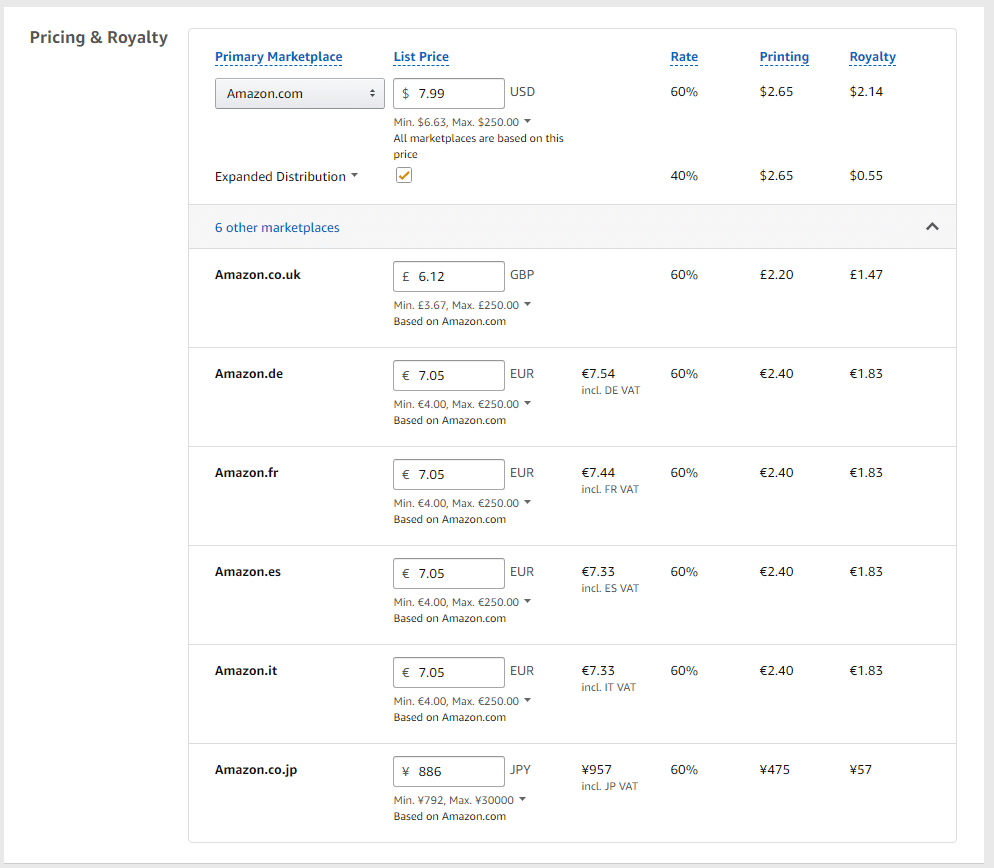Viewport: 994px width, 868px height.
Task: Click the USD list price field 7.99
Action: tap(449, 93)
